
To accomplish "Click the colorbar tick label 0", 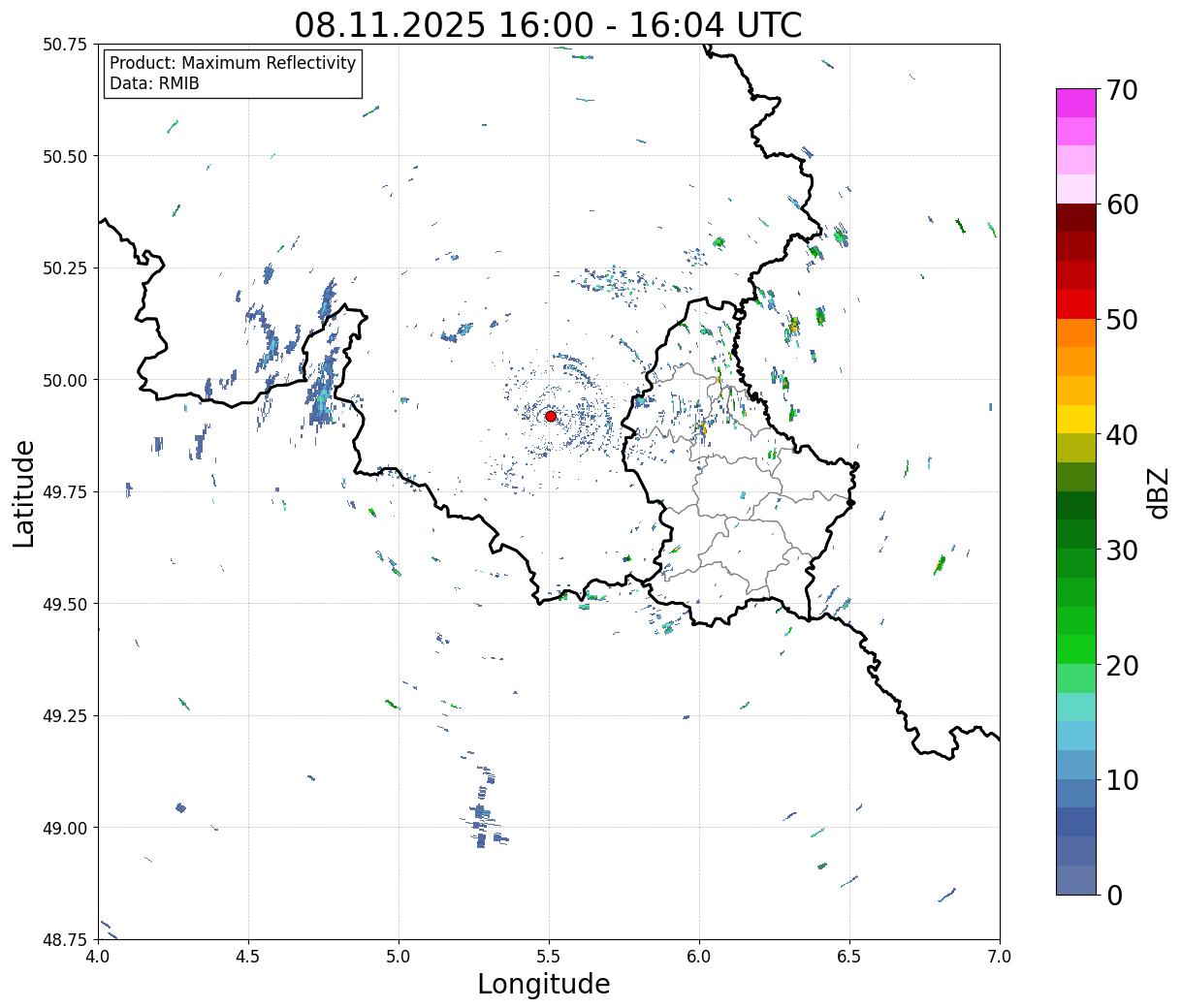I will tap(1114, 896).
